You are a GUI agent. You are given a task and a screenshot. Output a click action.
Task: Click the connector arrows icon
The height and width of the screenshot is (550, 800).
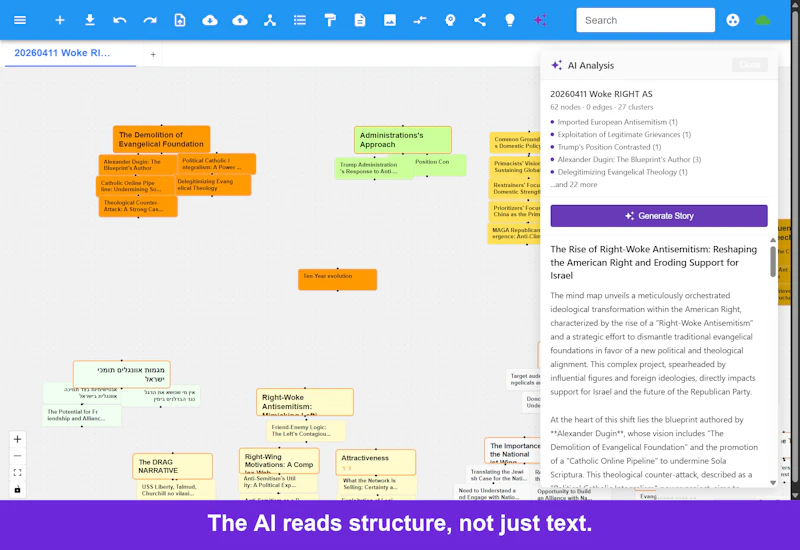[x=420, y=20]
